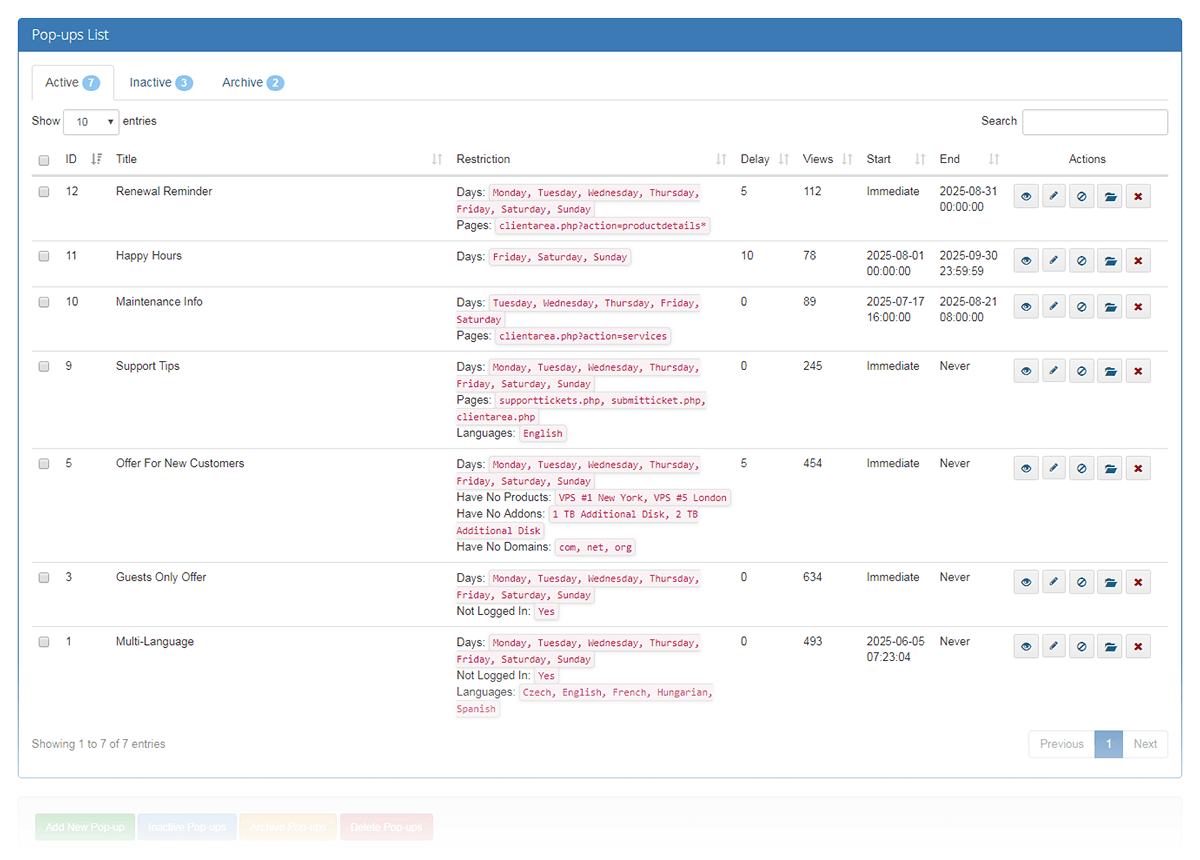This screenshot has width=1200, height=860.
Task: Delete the Maintenance Info pop-up (red X)
Action: tap(1138, 307)
